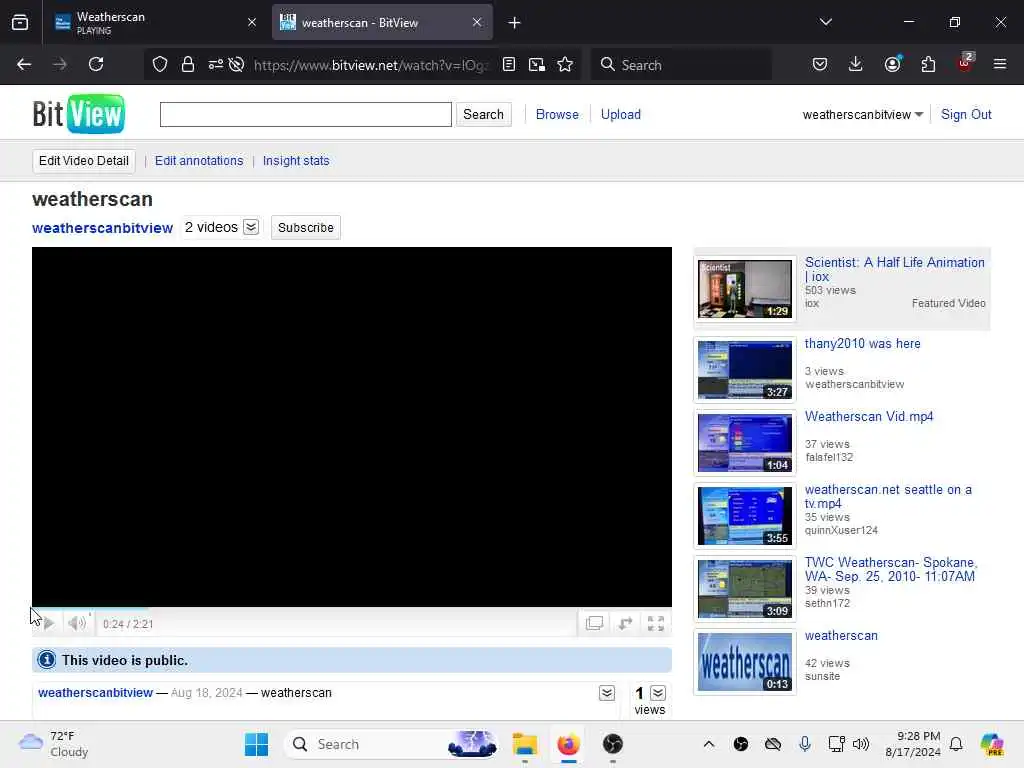The height and width of the screenshot is (768, 1024).
Task: Click the weatherscan.net seattle video thumbnail
Action: tap(744, 516)
